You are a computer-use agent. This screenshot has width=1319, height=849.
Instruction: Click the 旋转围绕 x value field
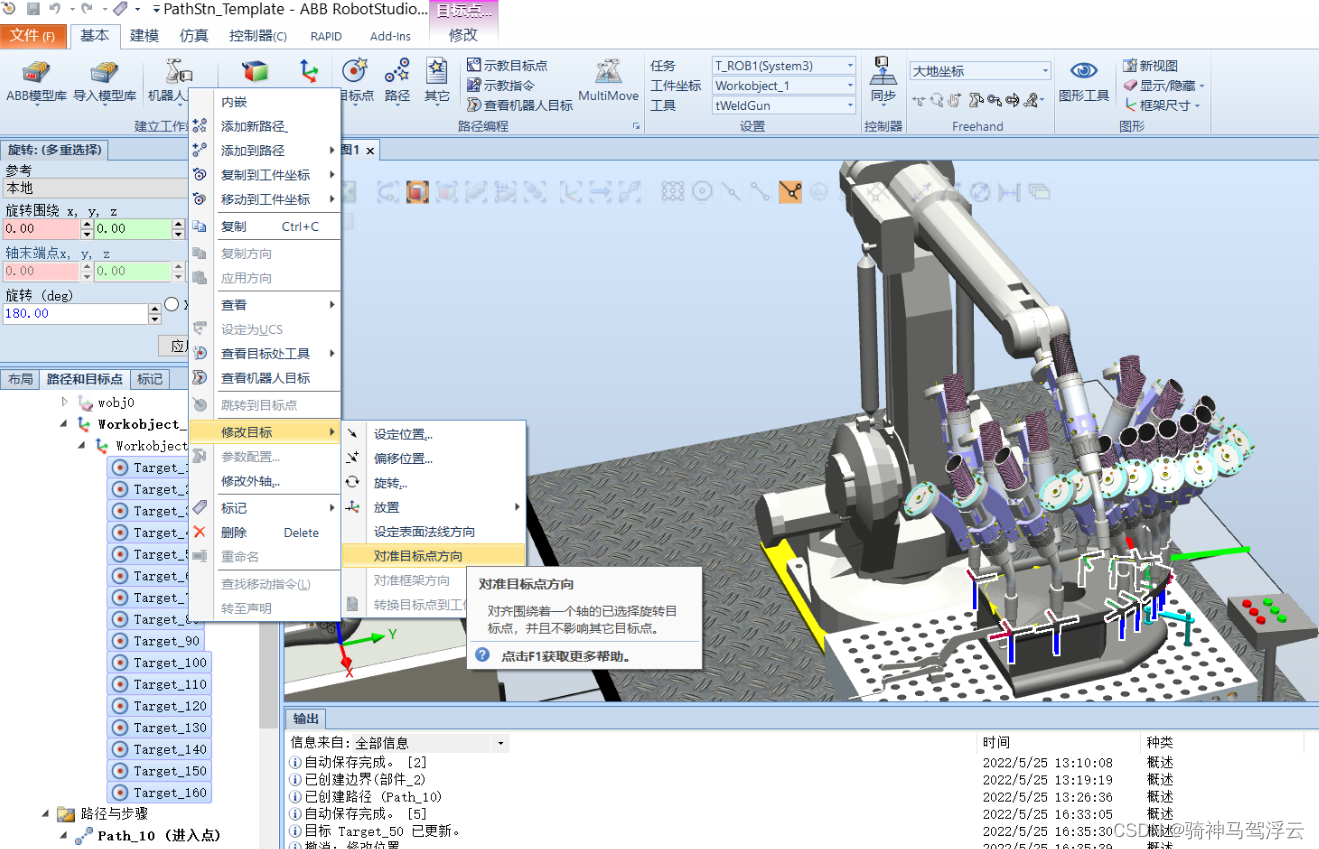(x=40, y=228)
